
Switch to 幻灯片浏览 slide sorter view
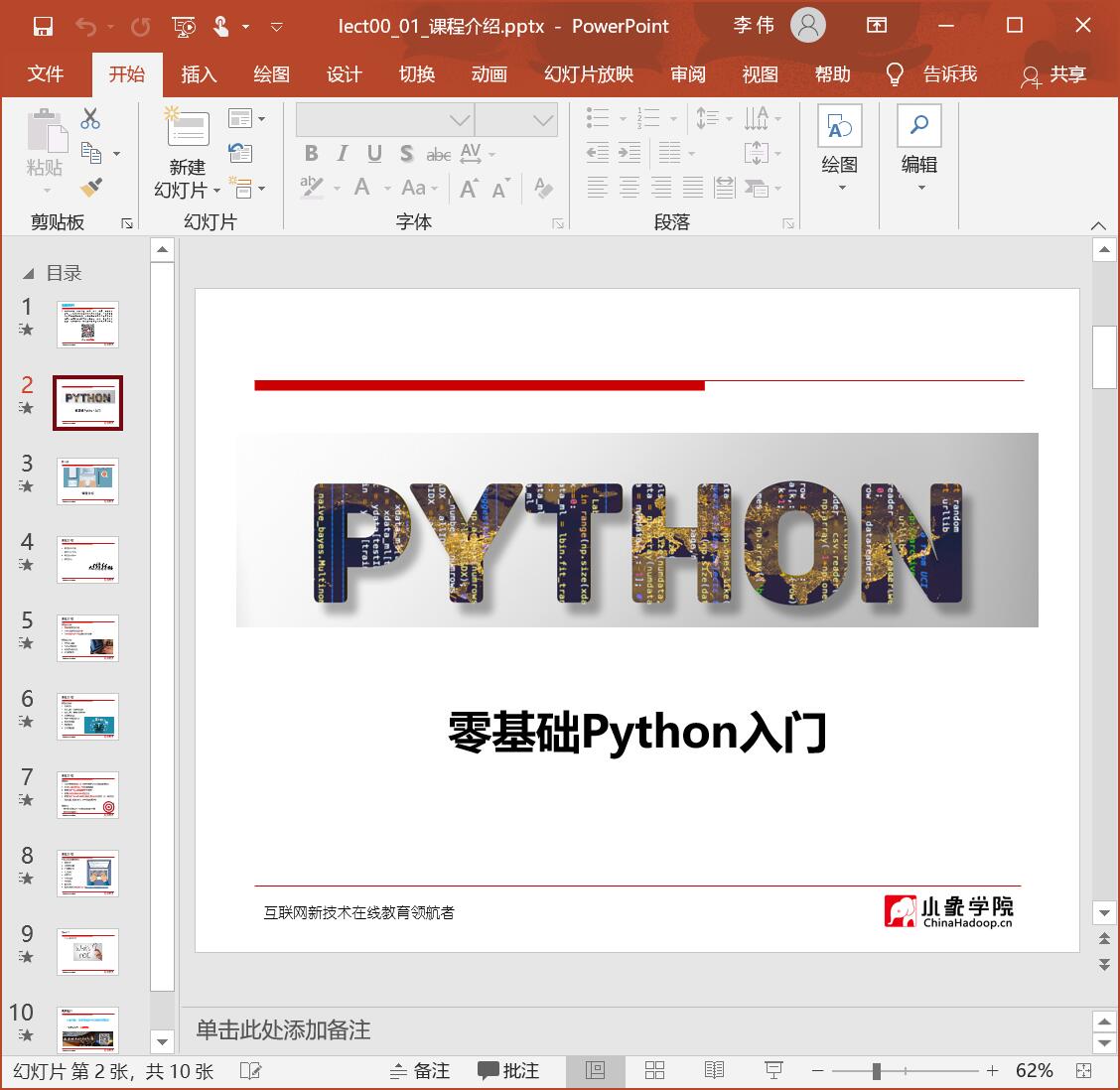coord(654,1070)
